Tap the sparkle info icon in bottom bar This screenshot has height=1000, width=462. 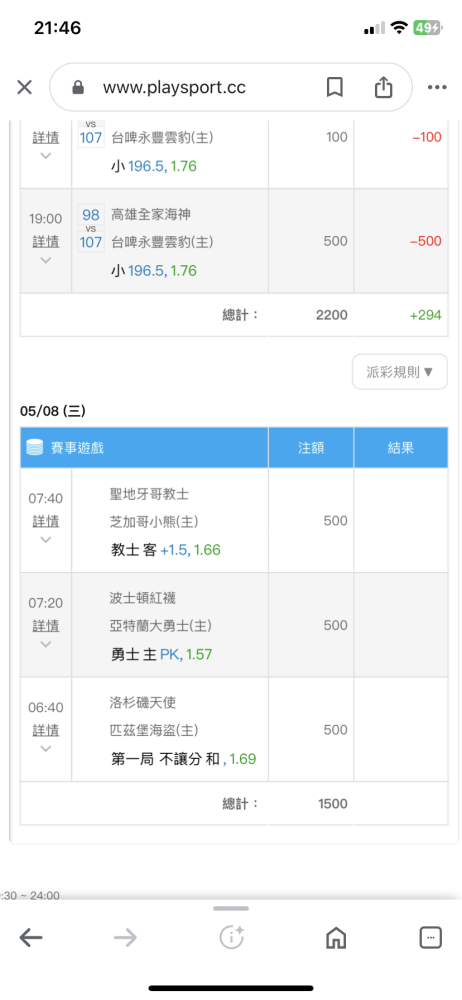(231, 937)
